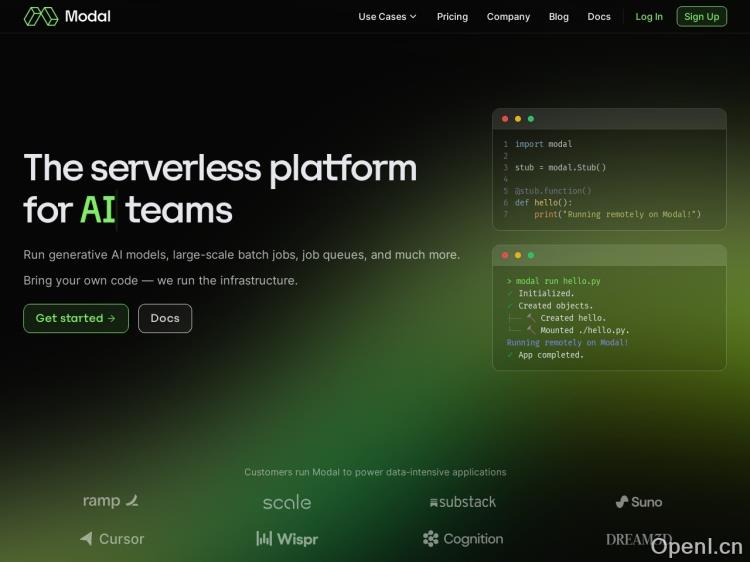Click the ramp company logo

(x=111, y=501)
